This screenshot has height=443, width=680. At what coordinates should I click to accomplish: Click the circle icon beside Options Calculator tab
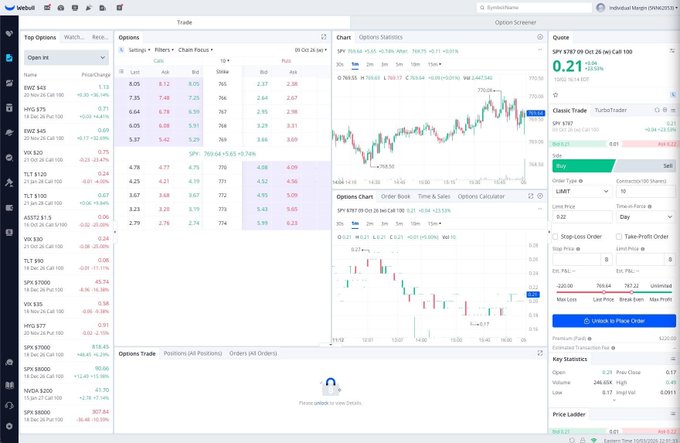[x=540, y=196]
